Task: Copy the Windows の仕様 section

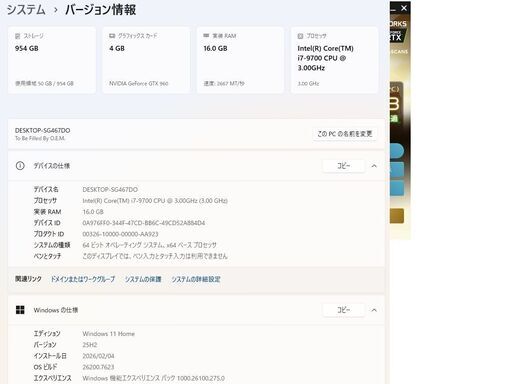Action: pos(344,310)
